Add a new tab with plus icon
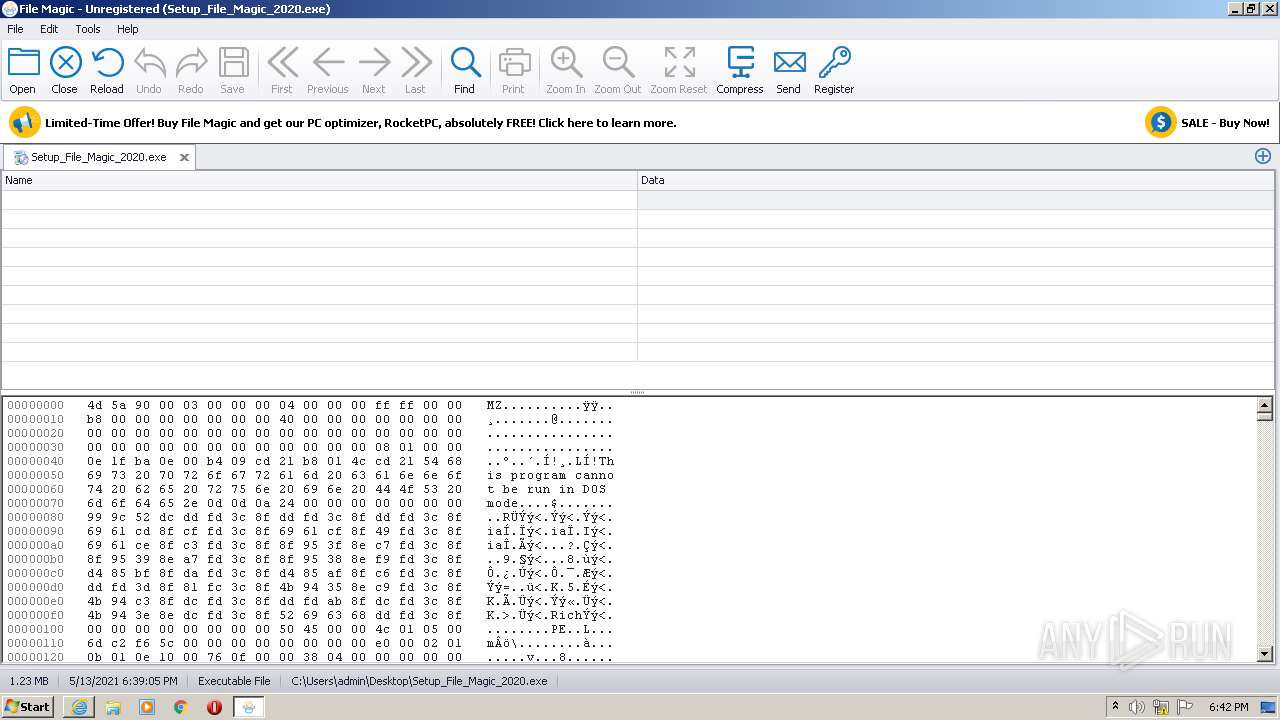 [x=1263, y=156]
